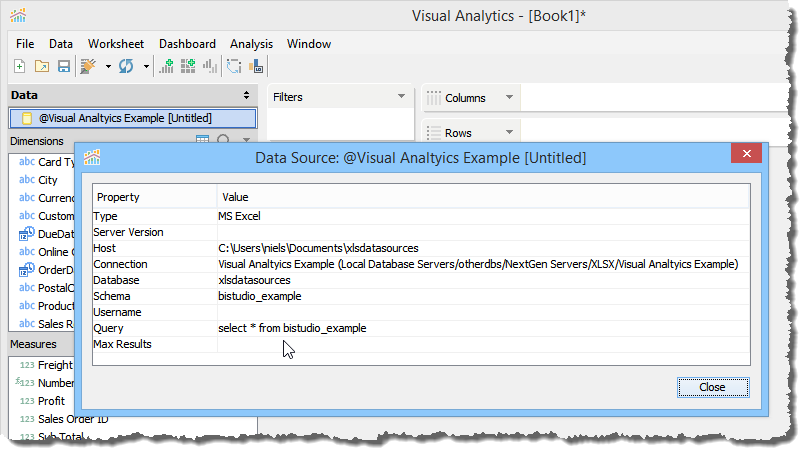Open the Analysis menu

251,44
